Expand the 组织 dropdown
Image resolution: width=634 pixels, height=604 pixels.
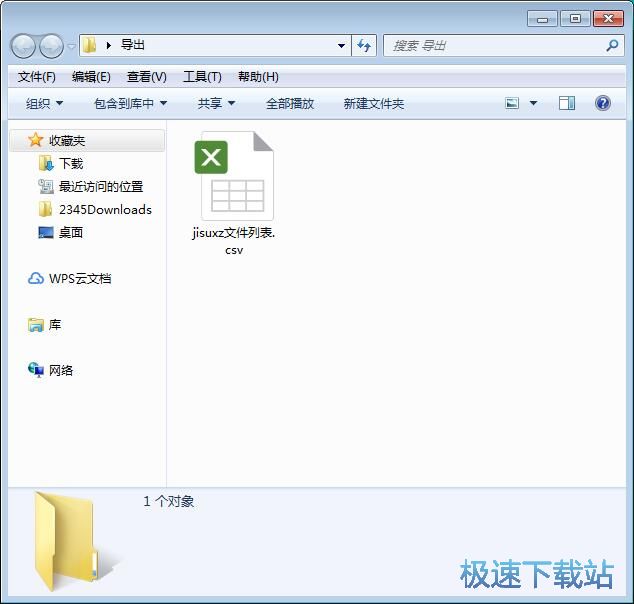point(44,103)
